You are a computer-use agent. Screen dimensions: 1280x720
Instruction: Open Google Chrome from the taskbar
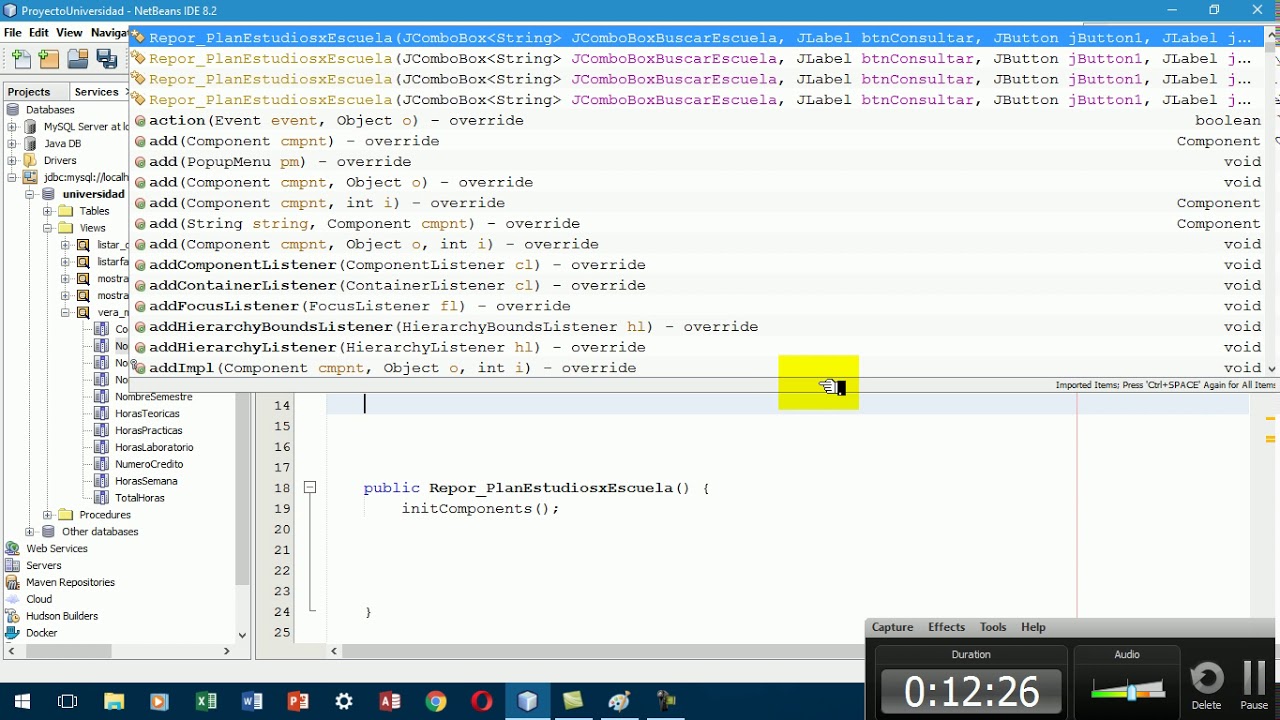point(436,701)
